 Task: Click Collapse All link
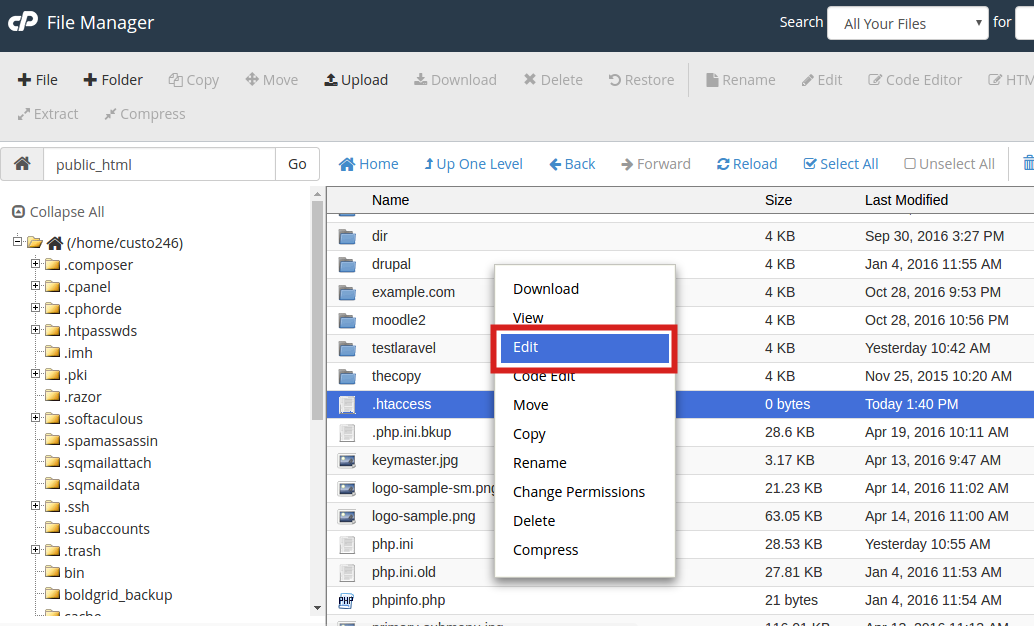[58, 212]
